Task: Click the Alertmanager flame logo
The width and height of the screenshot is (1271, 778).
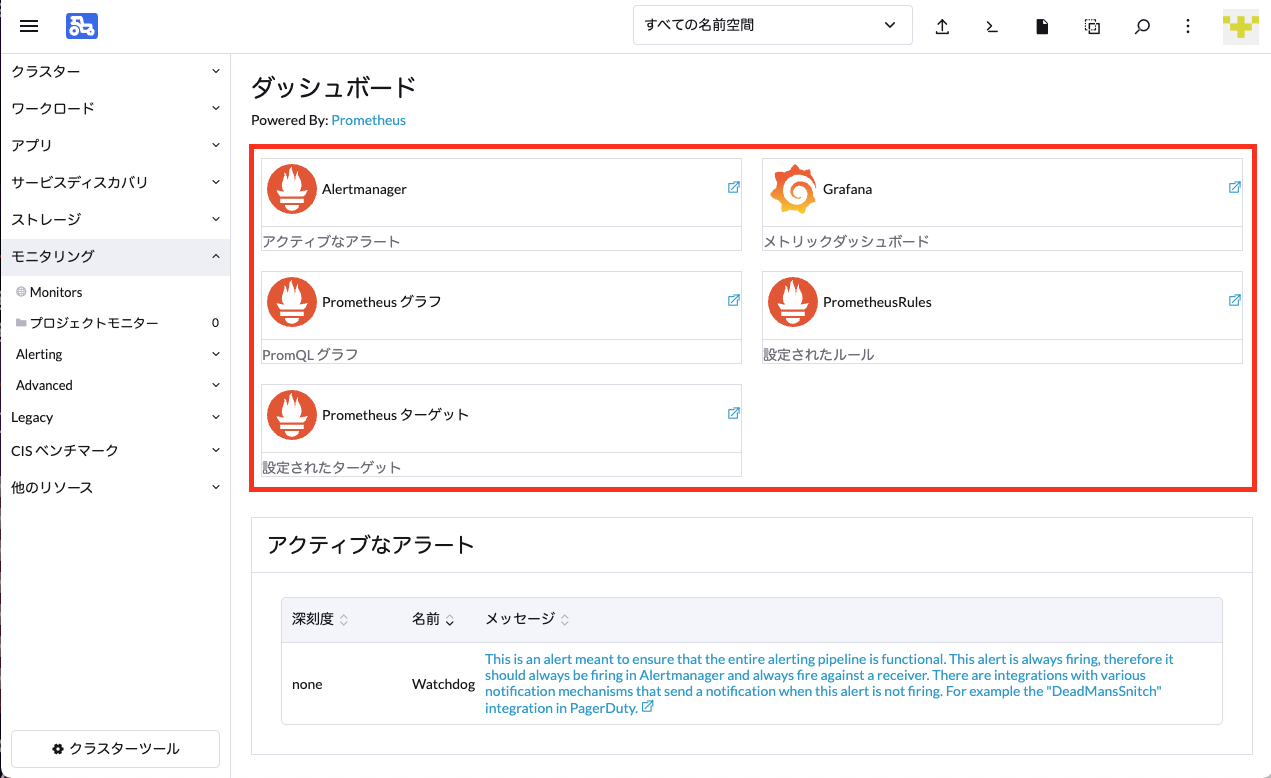Action: [292, 189]
